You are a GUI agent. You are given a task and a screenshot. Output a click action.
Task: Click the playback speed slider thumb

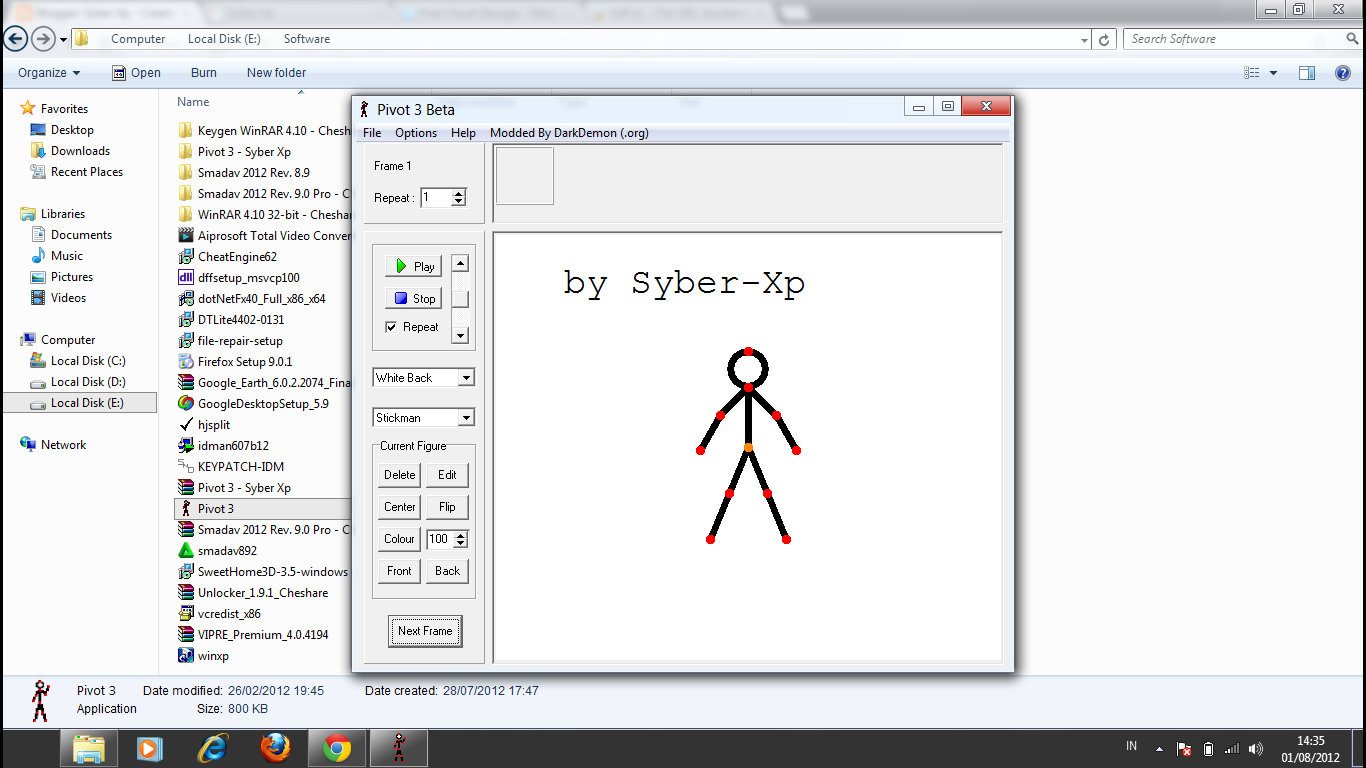460,298
